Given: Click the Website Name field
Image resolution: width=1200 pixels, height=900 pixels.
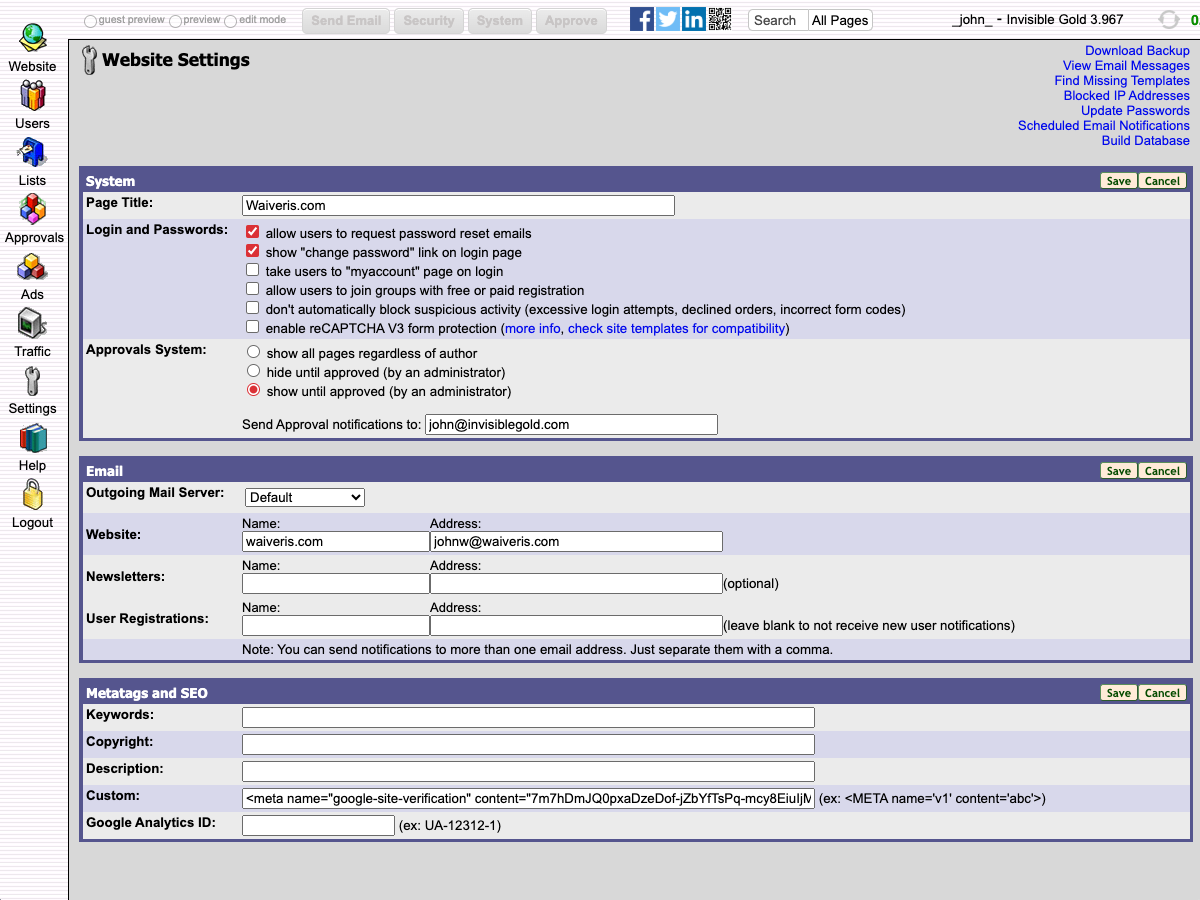Looking at the screenshot, I should point(336,541).
